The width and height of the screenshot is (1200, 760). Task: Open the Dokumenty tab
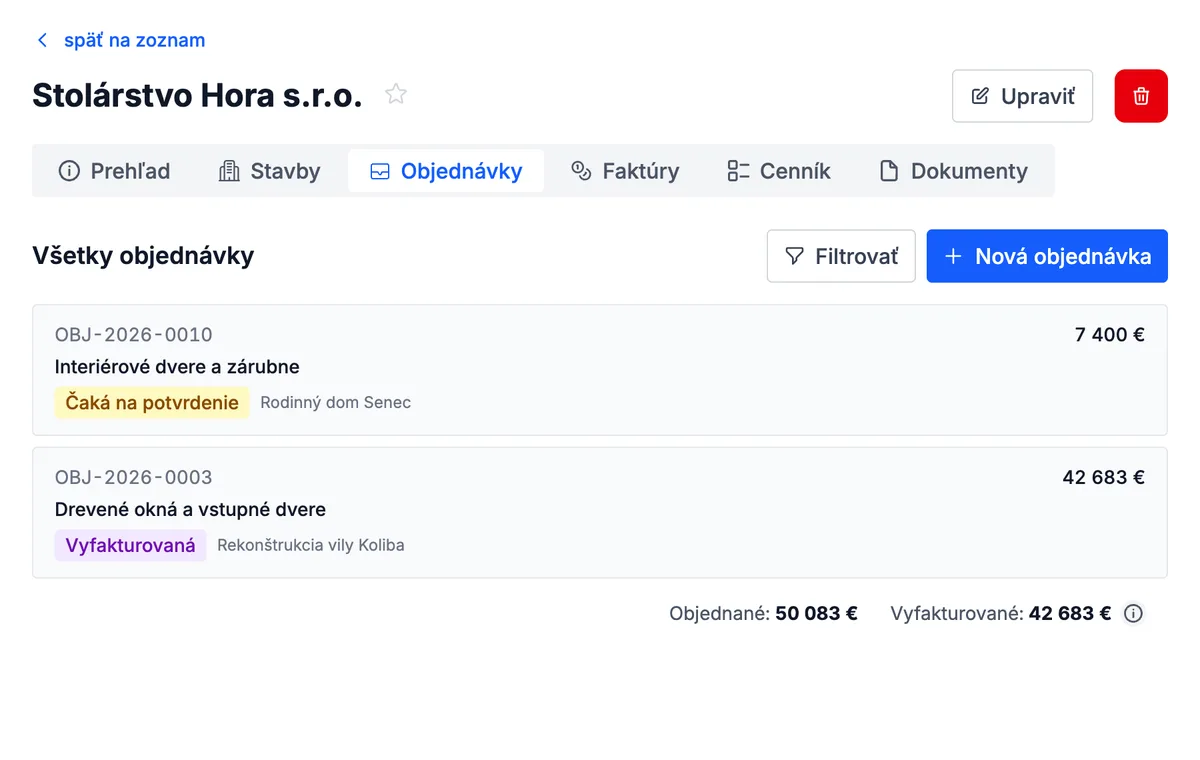coord(953,171)
